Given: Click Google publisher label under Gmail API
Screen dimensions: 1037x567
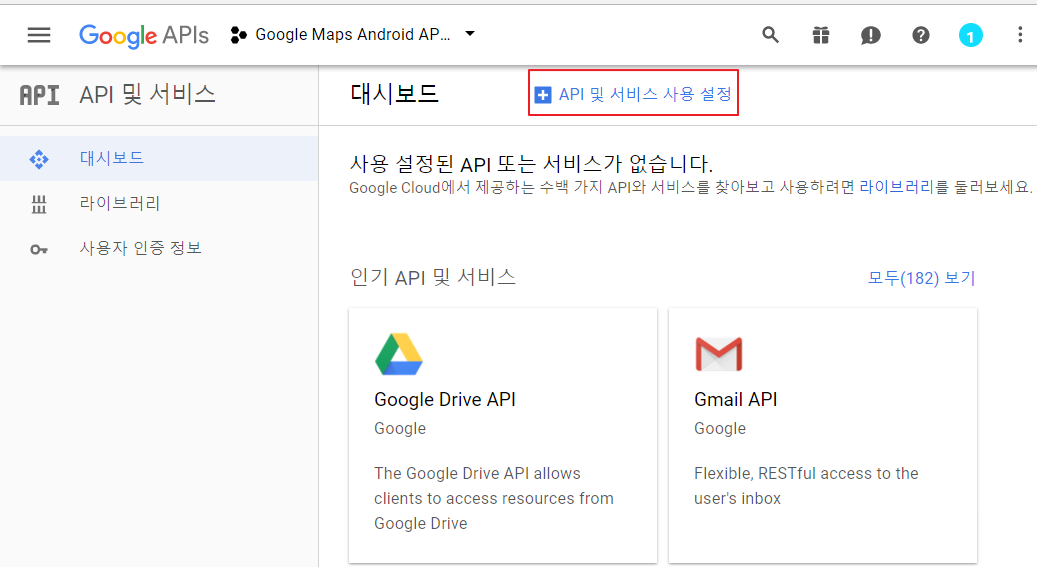Looking at the screenshot, I should 720,429.
